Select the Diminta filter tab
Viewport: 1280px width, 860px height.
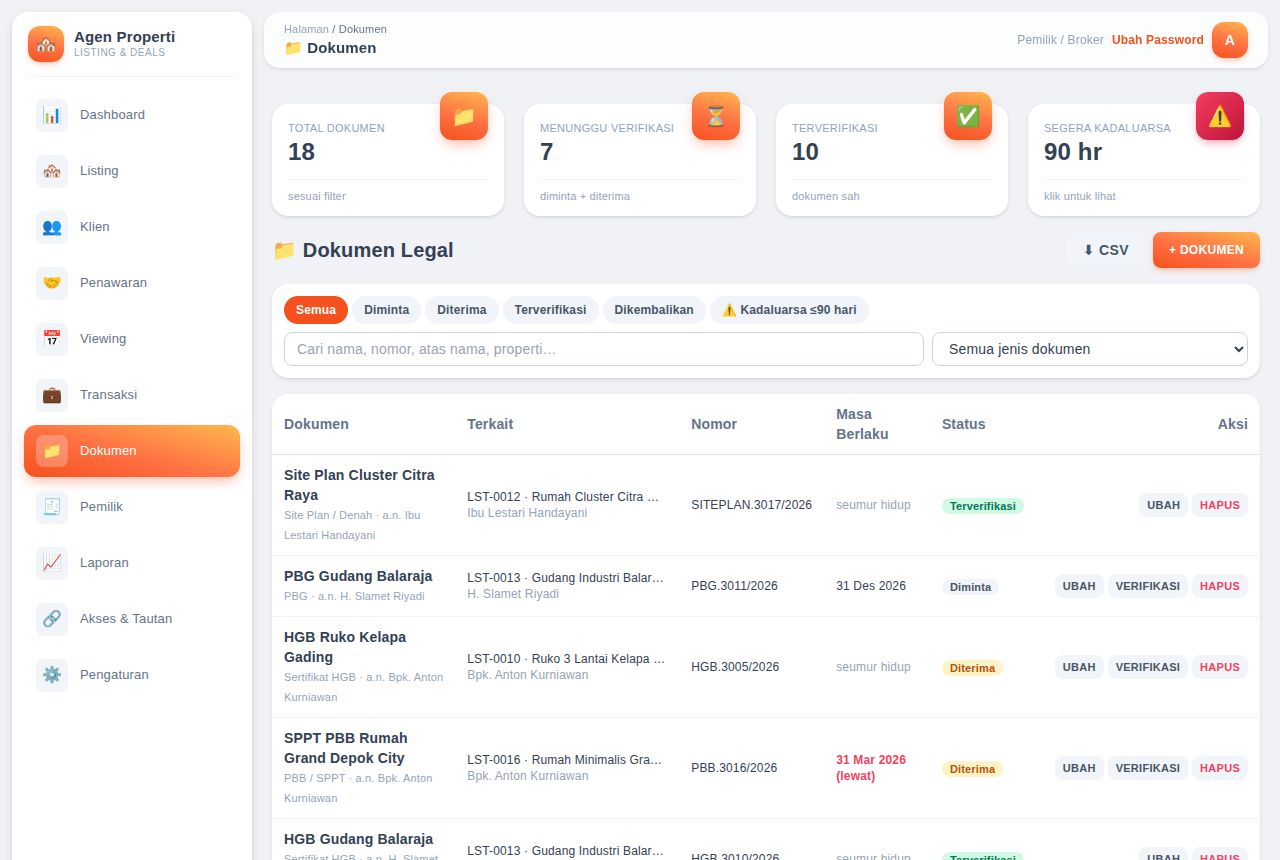[x=386, y=310]
